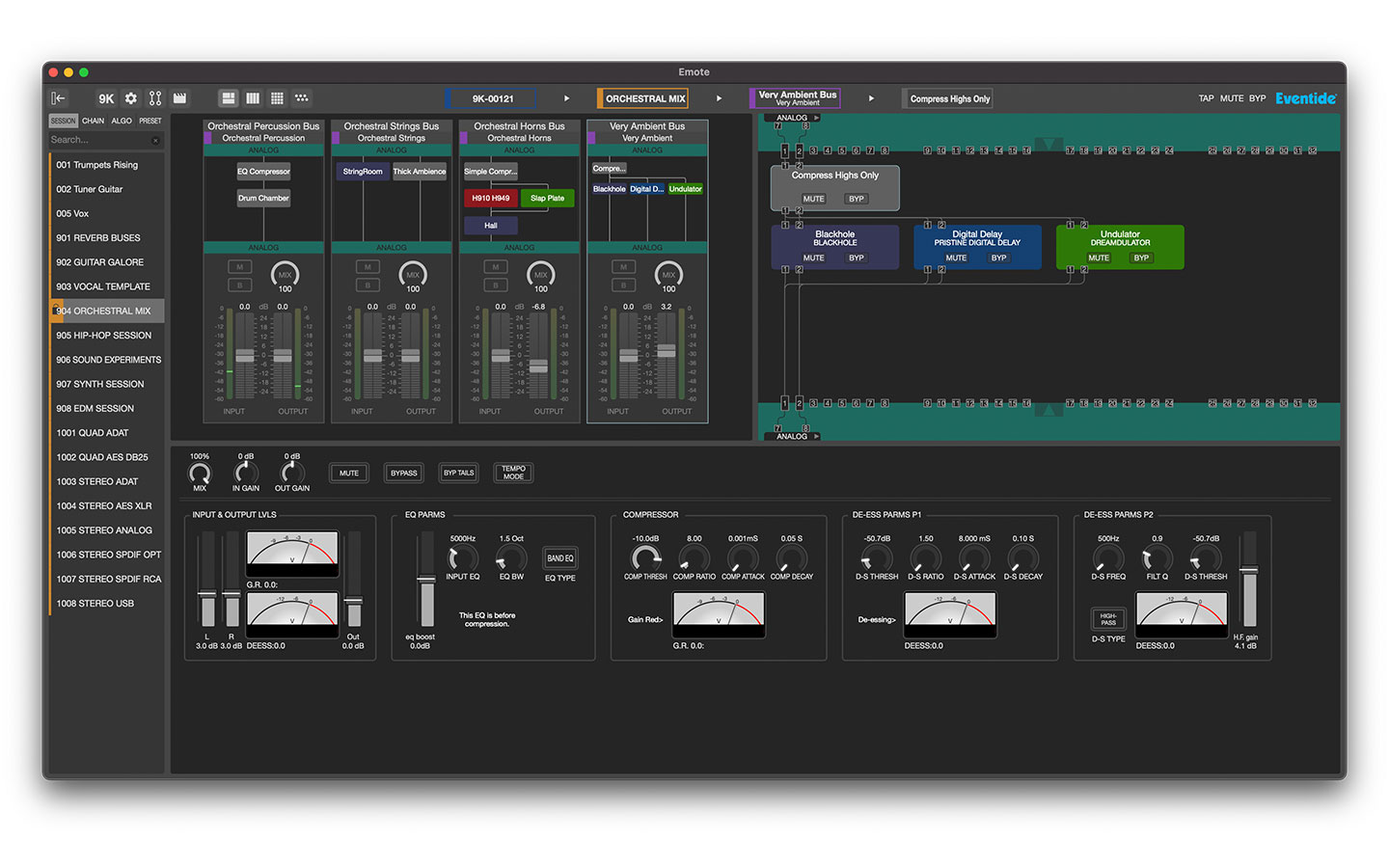
Task: Click the Hall block in Horns Bus
Action: 491,225
